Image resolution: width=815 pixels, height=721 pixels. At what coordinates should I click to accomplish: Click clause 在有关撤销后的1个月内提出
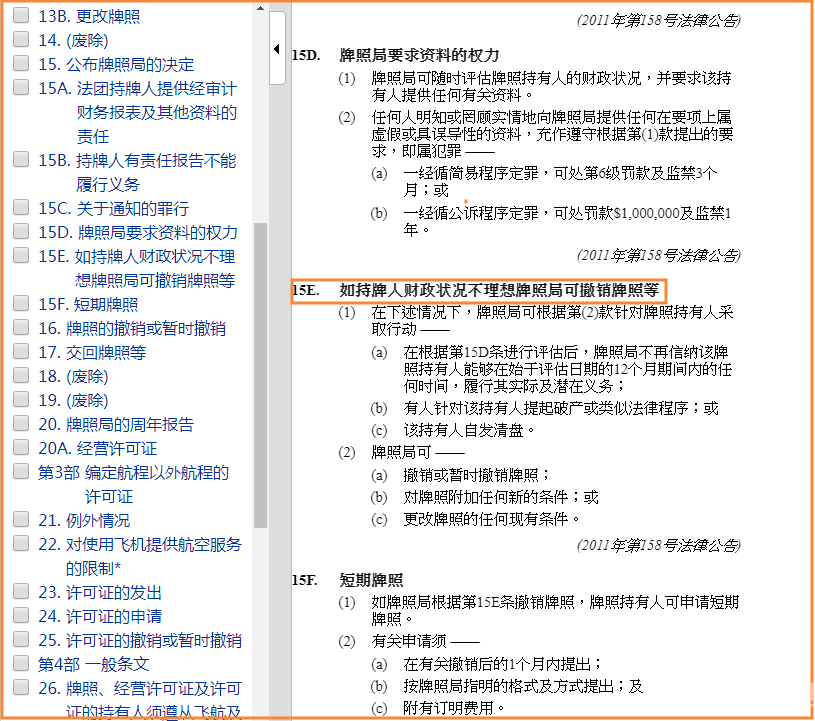(x=502, y=663)
